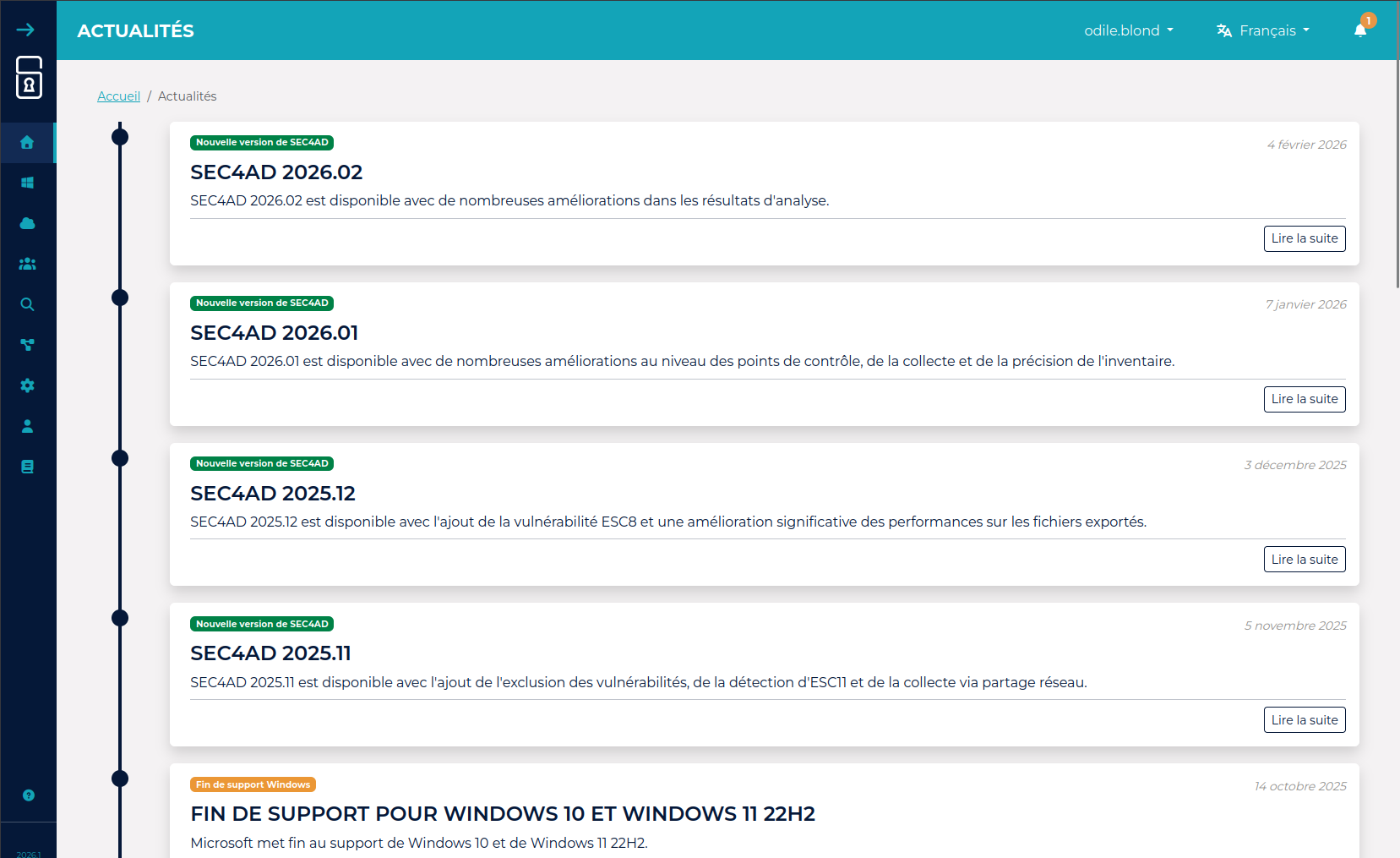Select Actualités in the breadcrumb trail
Screen dimensions: 1400x858
(x=187, y=96)
